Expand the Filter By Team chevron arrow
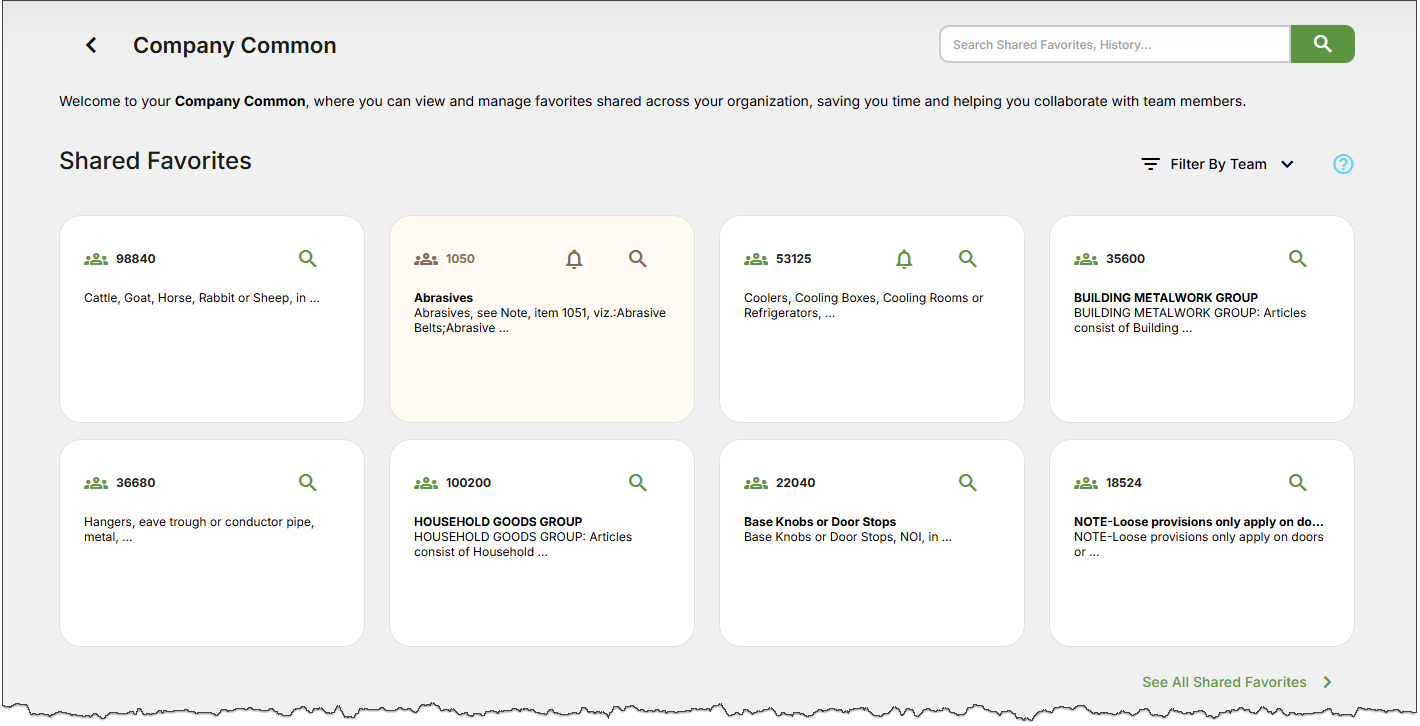The image size is (1420, 726). click(x=1287, y=164)
